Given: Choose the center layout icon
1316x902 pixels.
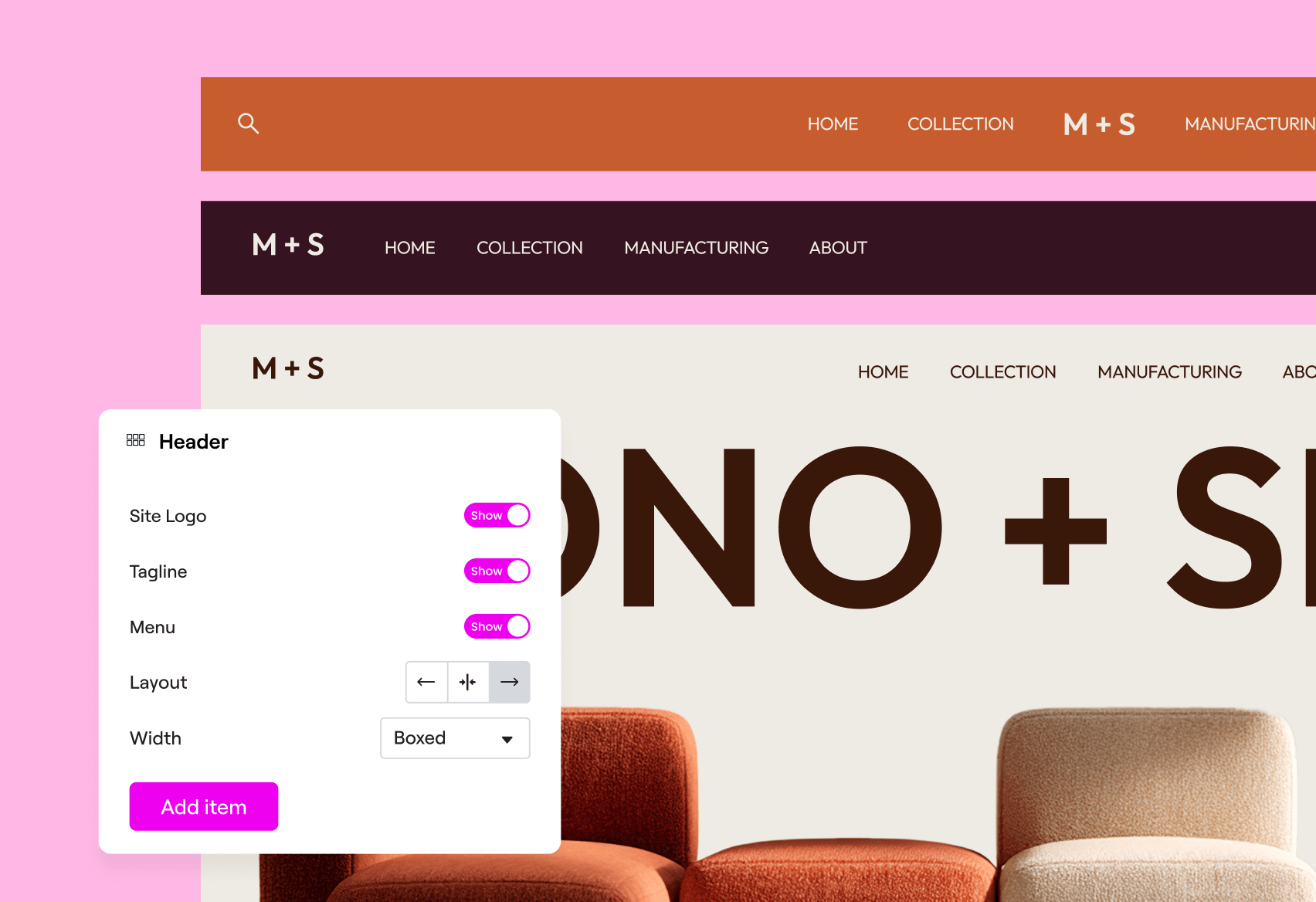Looking at the screenshot, I should coord(468,682).
